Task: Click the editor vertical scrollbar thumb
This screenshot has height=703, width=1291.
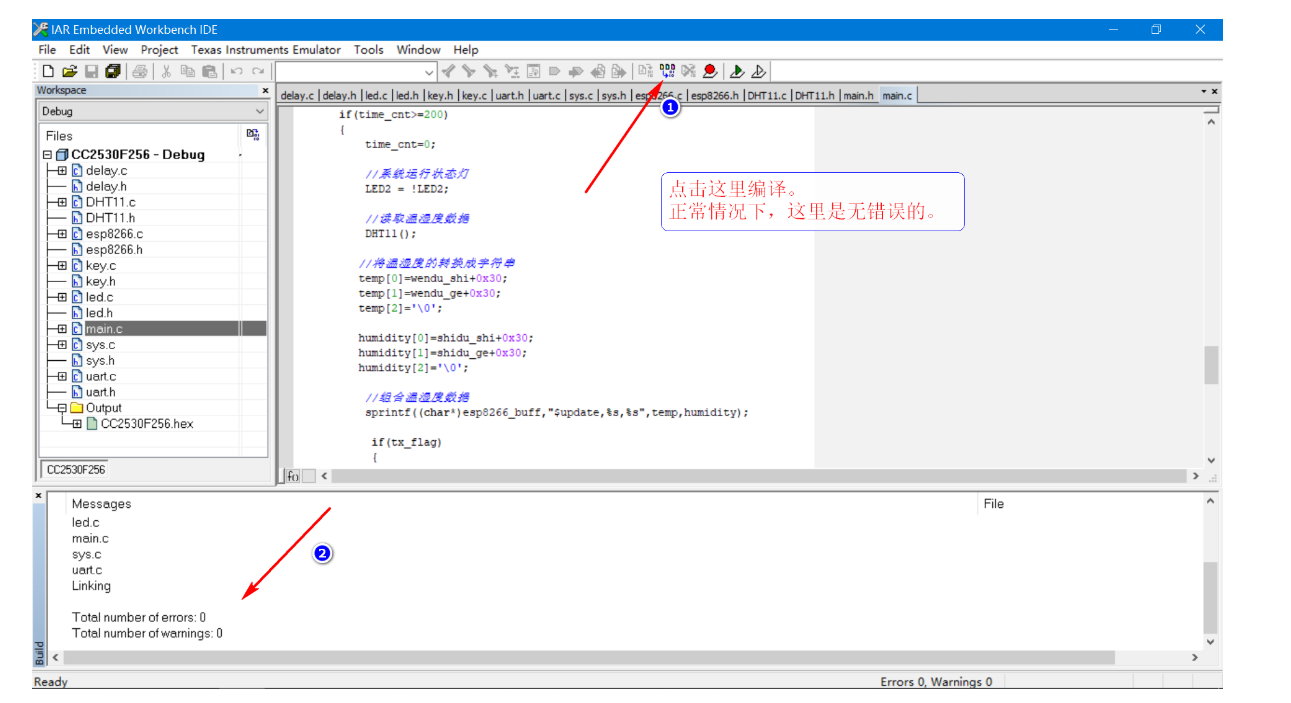Action: (1211, 365)
